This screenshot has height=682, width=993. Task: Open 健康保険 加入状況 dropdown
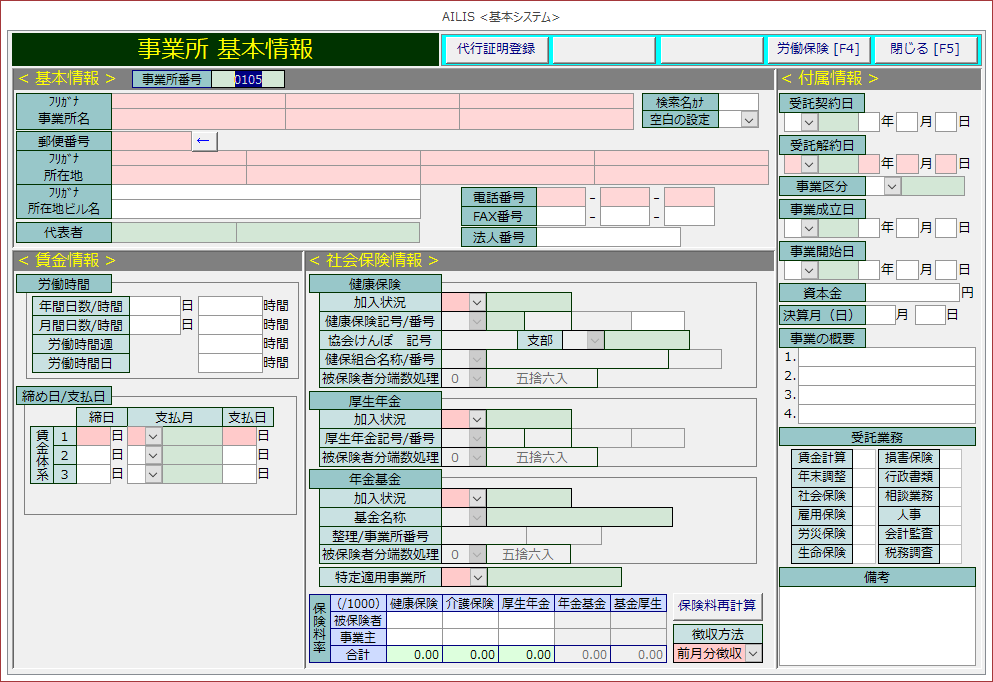(x=477, y=302)
